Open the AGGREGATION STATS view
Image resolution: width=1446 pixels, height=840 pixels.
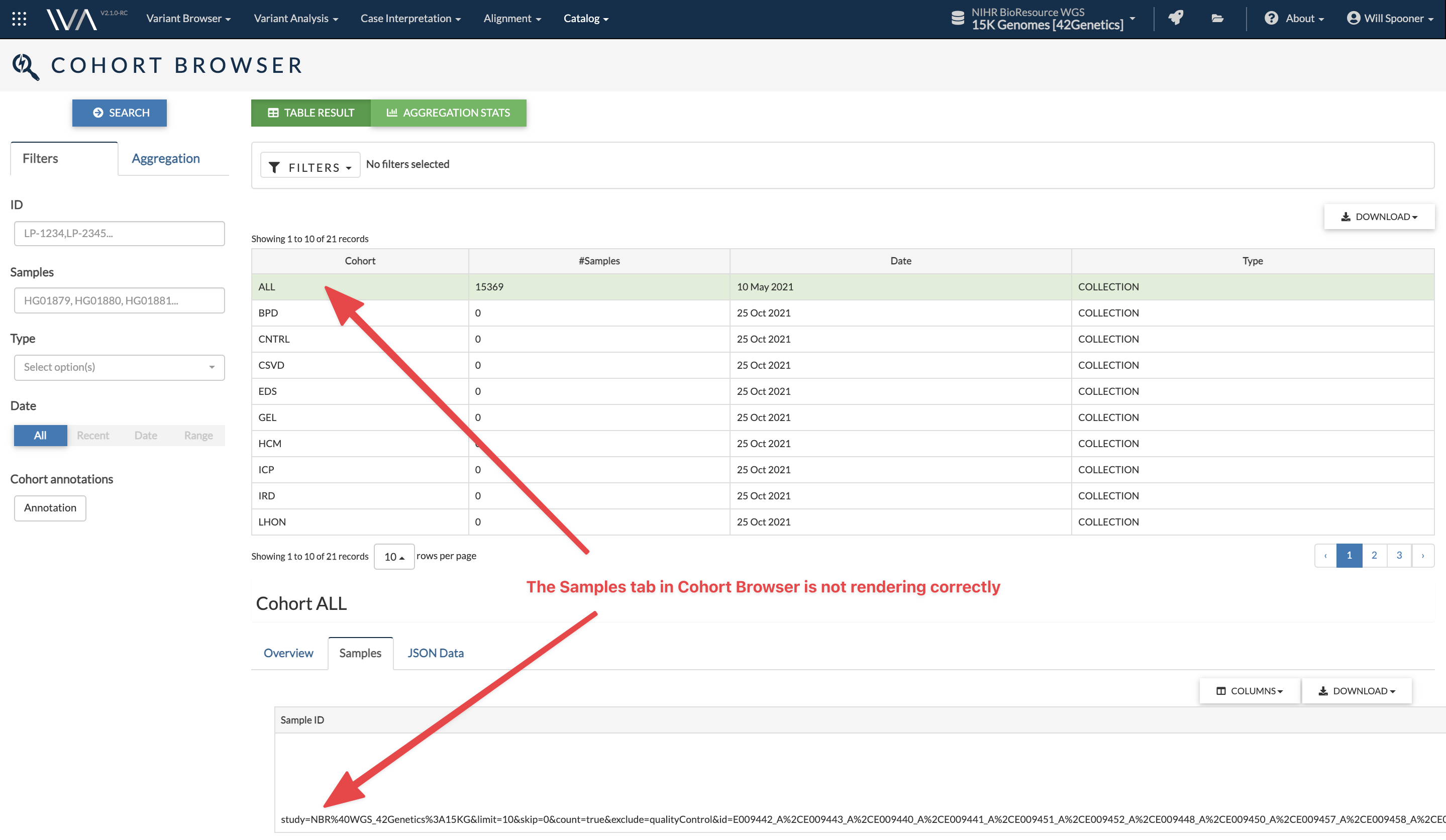[x=449, y=113]
